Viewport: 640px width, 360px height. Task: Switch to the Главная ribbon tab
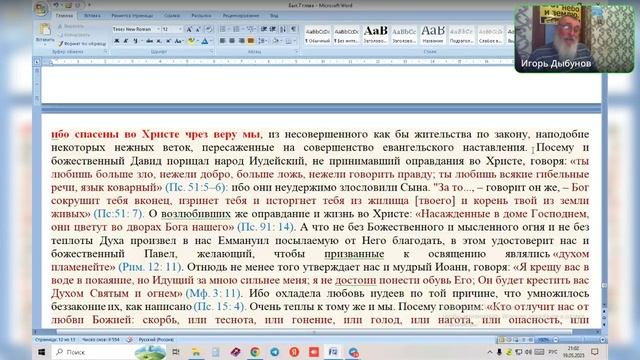pyautogui.click(x=64, y=16)
